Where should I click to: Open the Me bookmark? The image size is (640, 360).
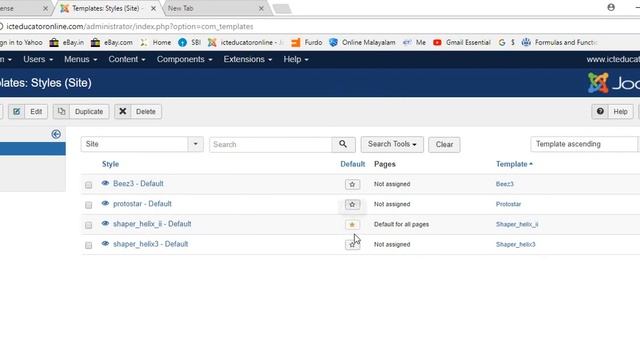(x=414, y=42)
